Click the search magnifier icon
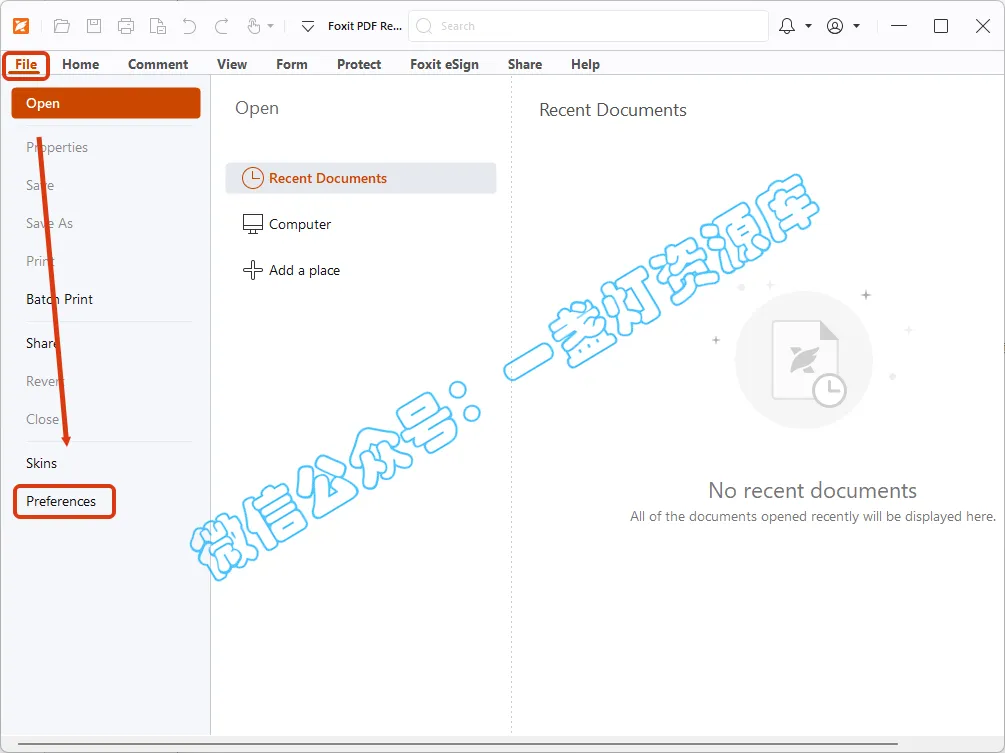The height and width of the screenshot is (753, 1005). [424, 26]
